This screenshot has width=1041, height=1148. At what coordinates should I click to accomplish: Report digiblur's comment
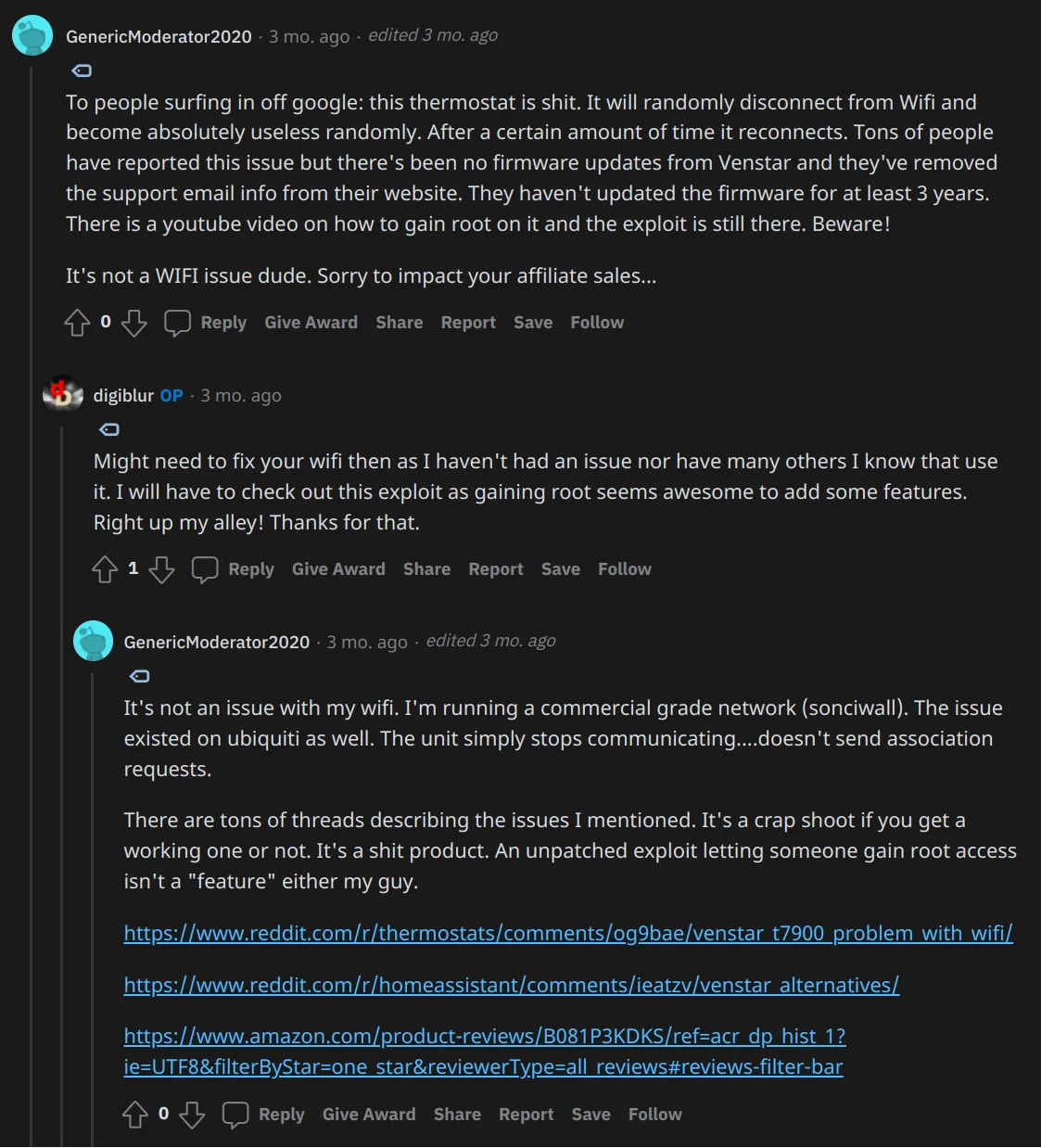click(495, 569)
